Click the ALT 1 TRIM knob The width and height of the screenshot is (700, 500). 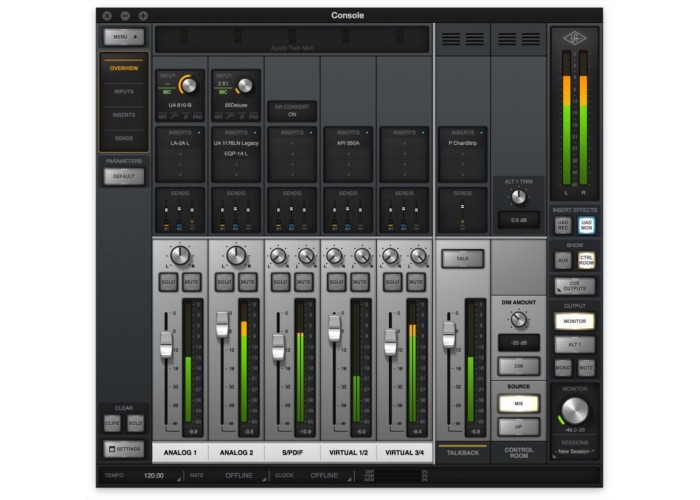tap(518, 196)
